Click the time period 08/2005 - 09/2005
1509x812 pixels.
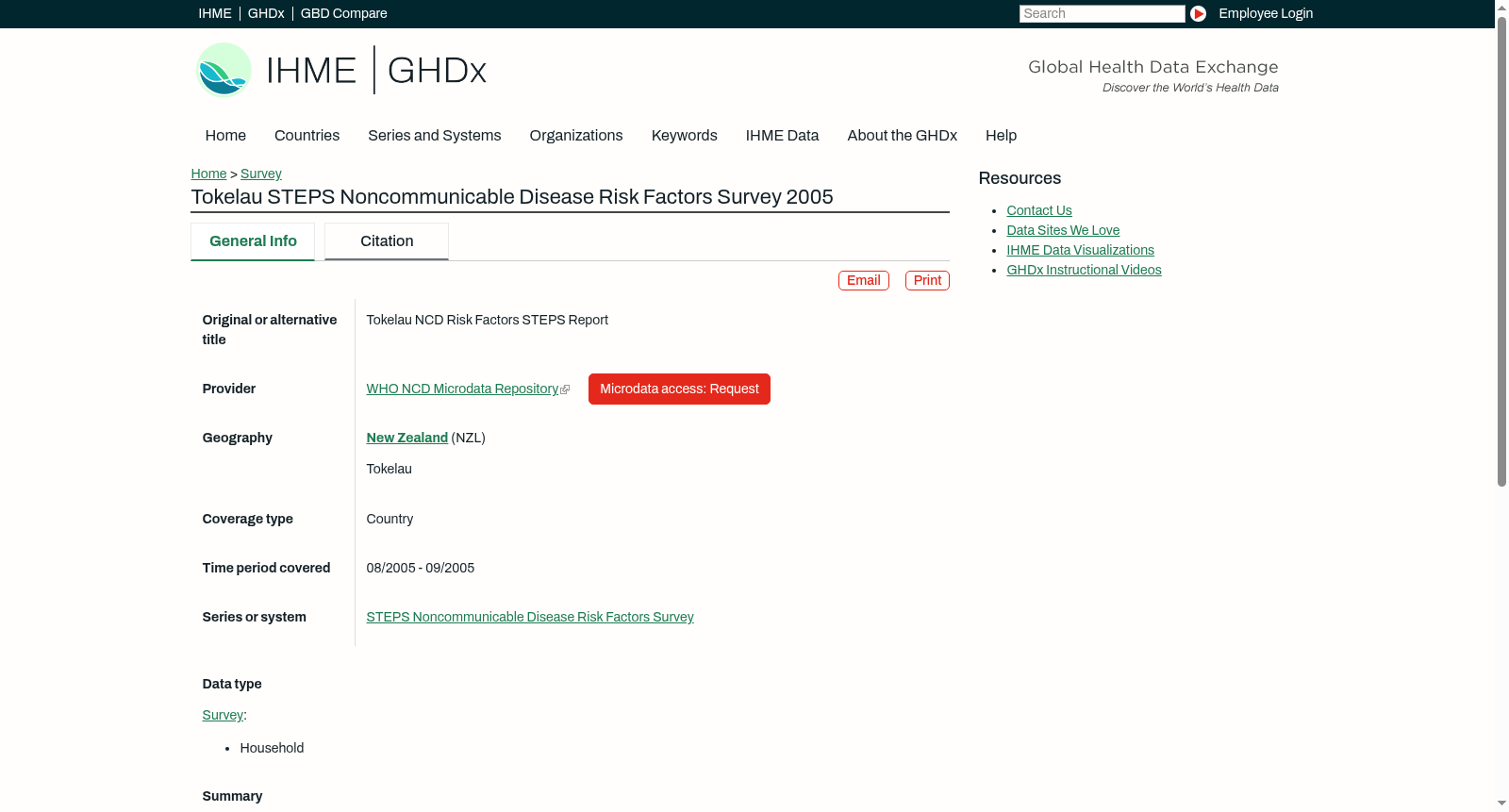pyautogui.click(x=421, y=568)
